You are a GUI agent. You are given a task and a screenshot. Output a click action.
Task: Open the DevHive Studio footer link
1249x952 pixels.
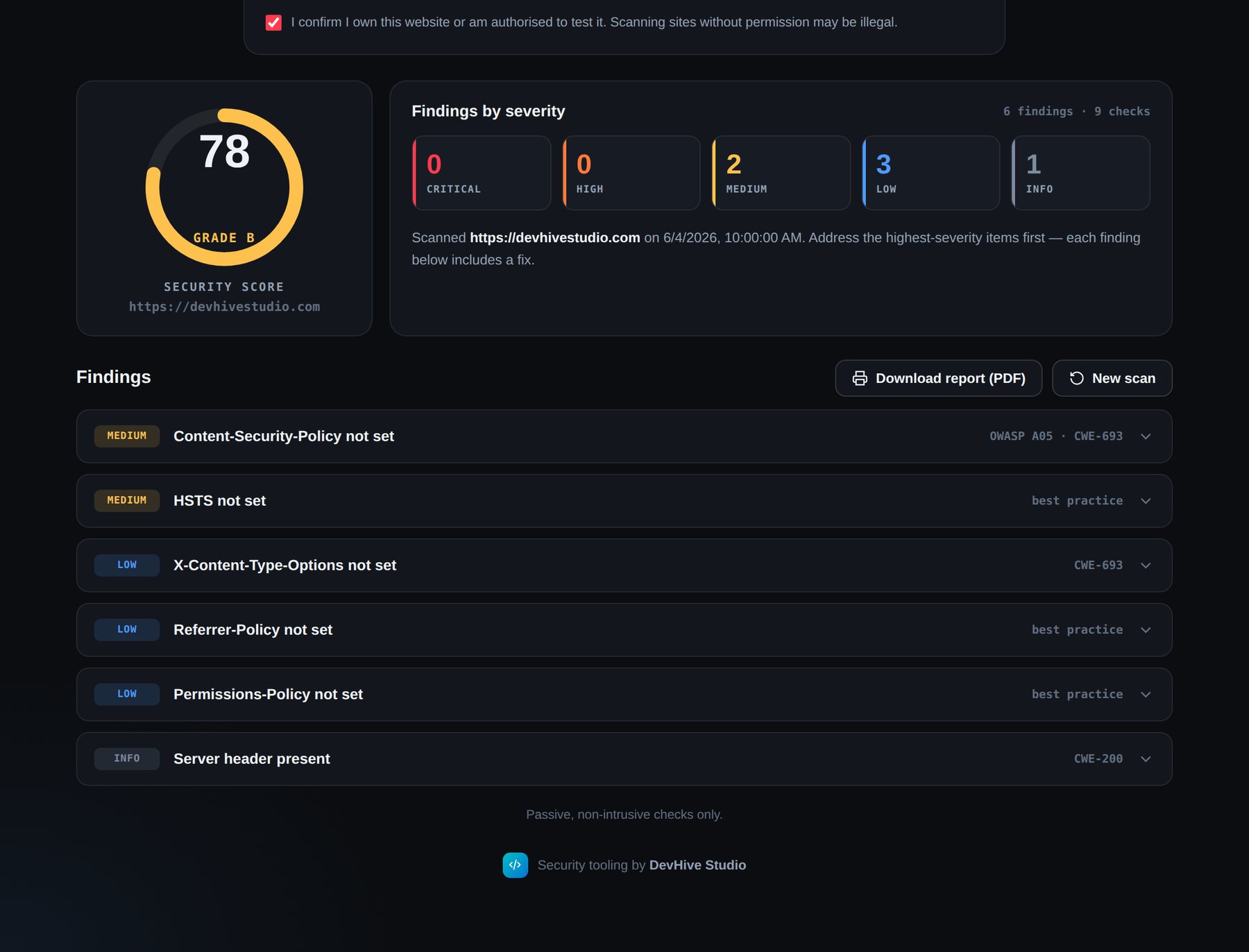697,865
